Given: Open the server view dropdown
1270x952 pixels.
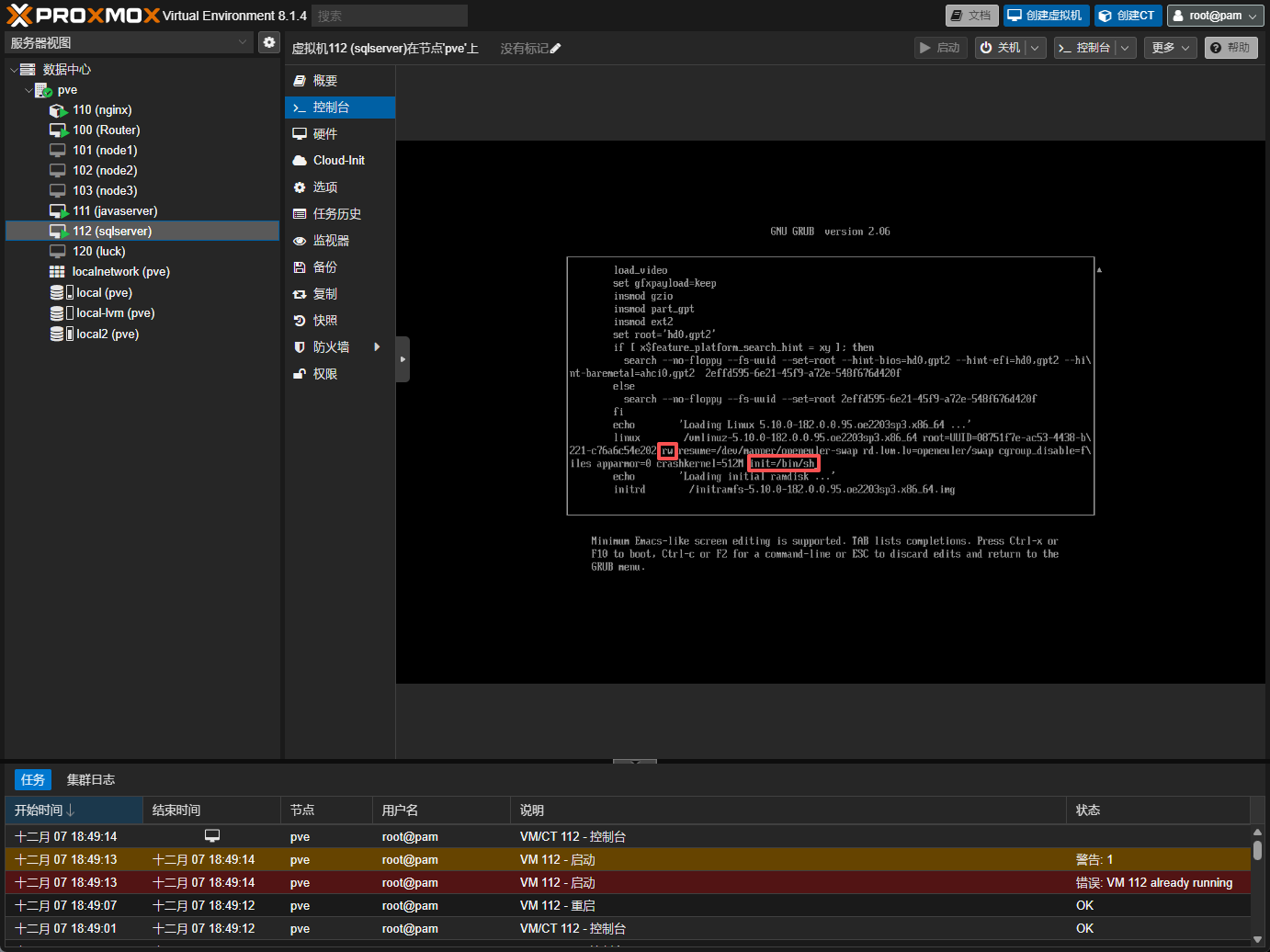Looking at the screenshot, I should click(x=243, y=42).
